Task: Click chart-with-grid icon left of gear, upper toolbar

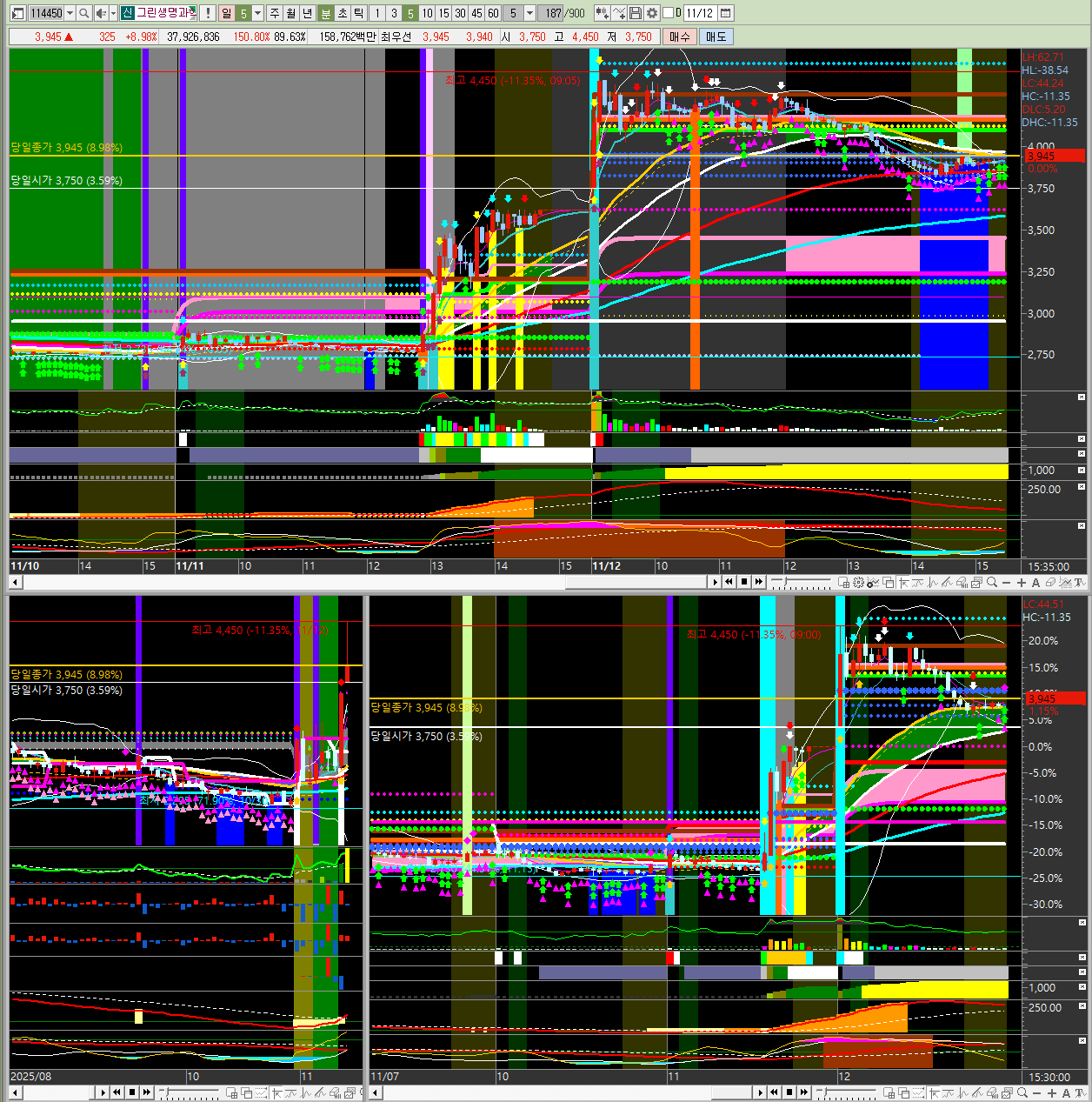Action: (x=844, y=583)
